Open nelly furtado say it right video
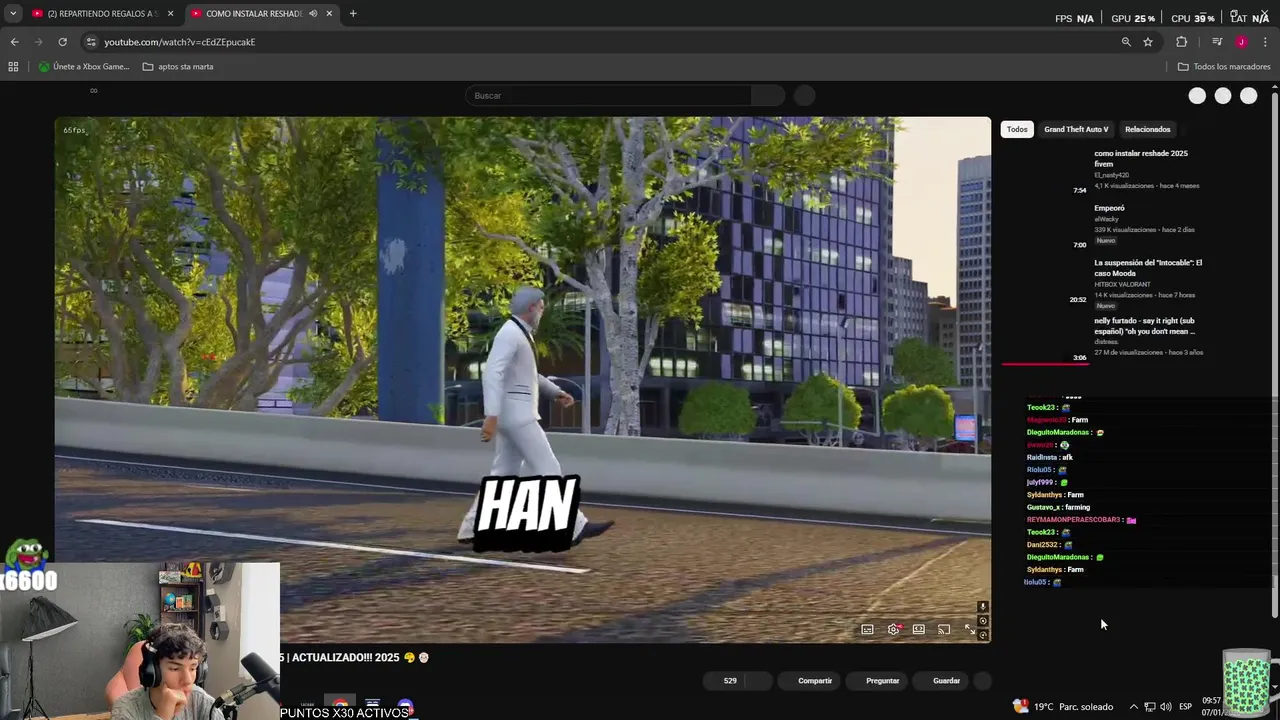 coord(1145,326)
